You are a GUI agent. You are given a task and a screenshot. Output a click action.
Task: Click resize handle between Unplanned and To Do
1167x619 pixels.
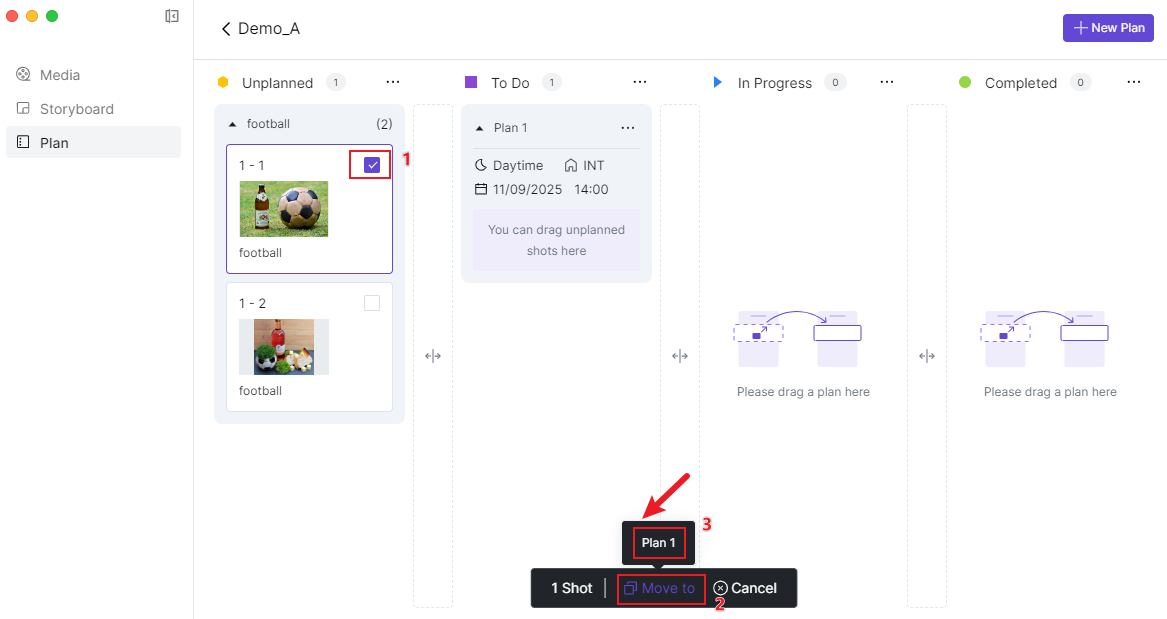433,356
